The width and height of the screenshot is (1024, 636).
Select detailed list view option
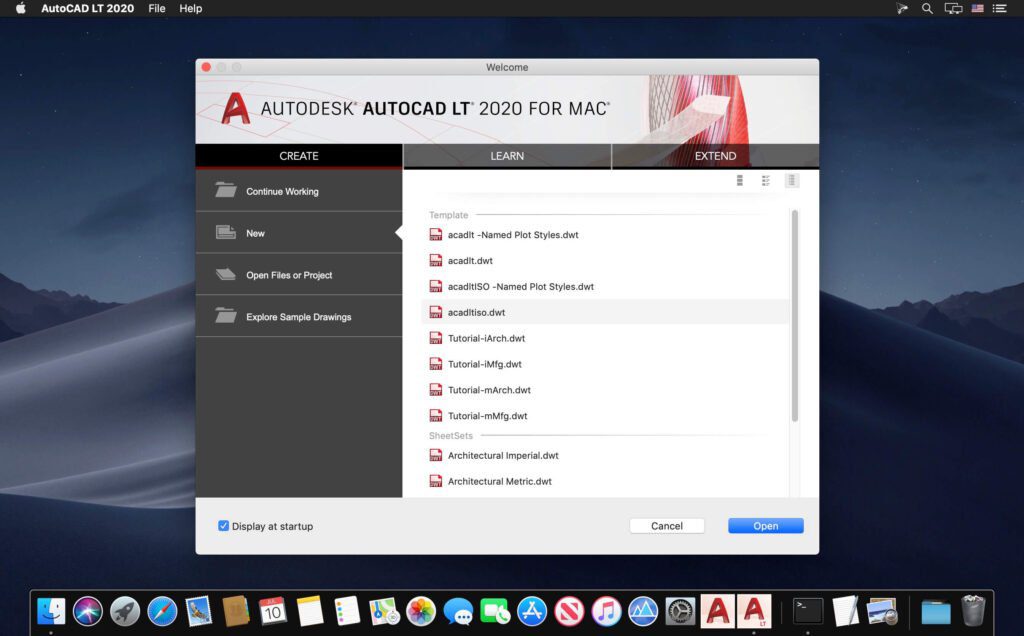[x=765, y=180]
